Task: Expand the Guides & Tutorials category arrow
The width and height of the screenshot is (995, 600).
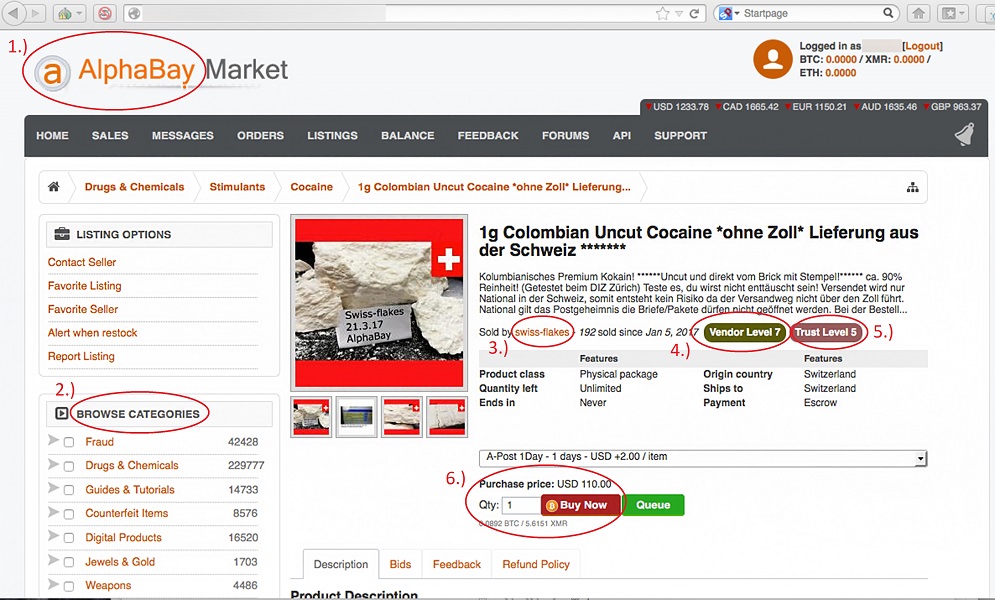Action: (53, 489)
